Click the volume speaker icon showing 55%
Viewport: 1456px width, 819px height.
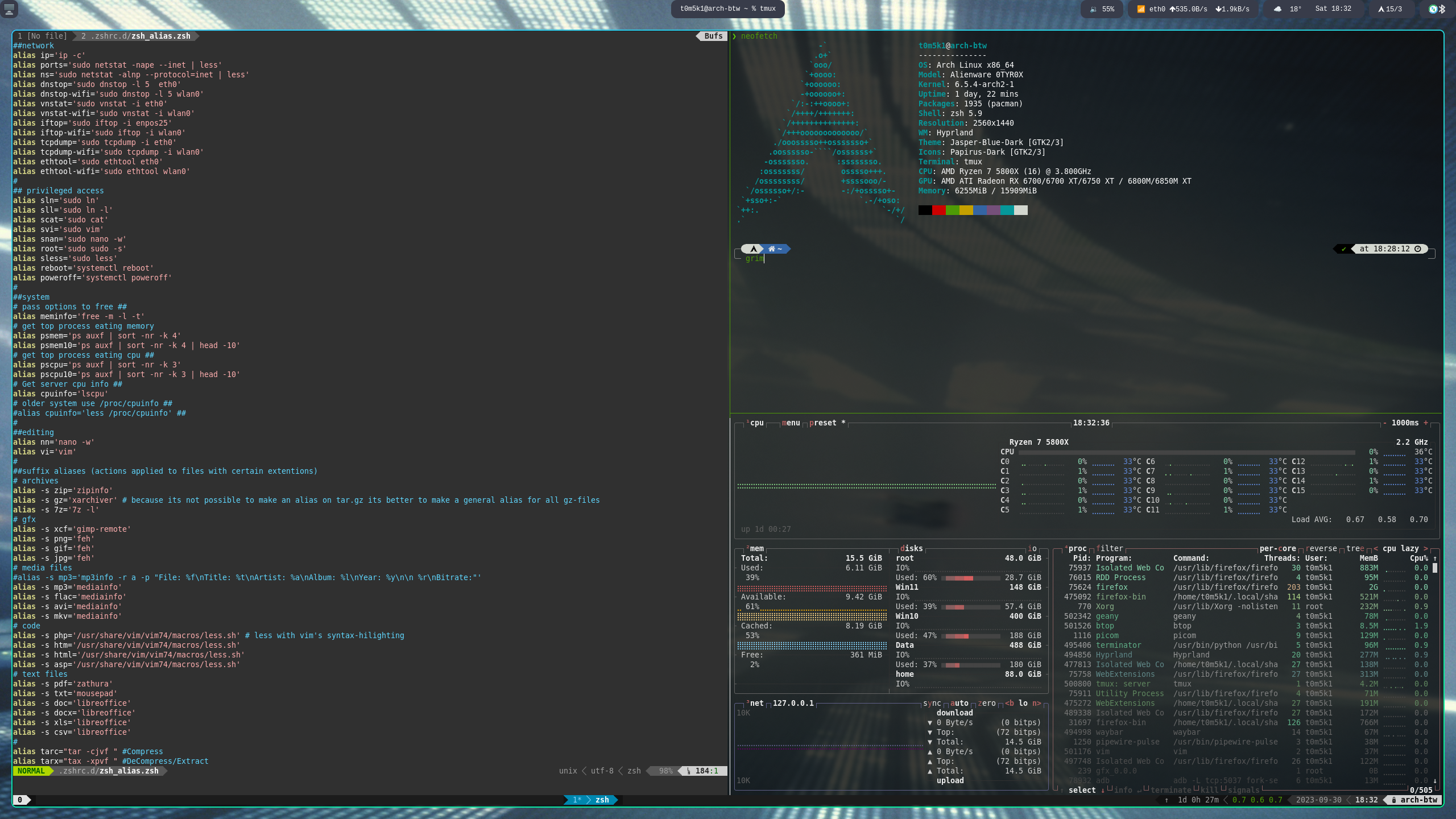click(1093, 9)
